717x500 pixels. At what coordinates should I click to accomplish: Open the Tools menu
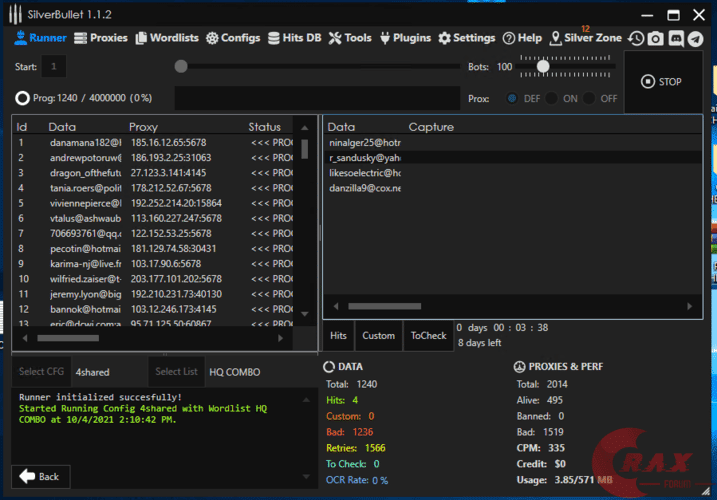[350, 38]
